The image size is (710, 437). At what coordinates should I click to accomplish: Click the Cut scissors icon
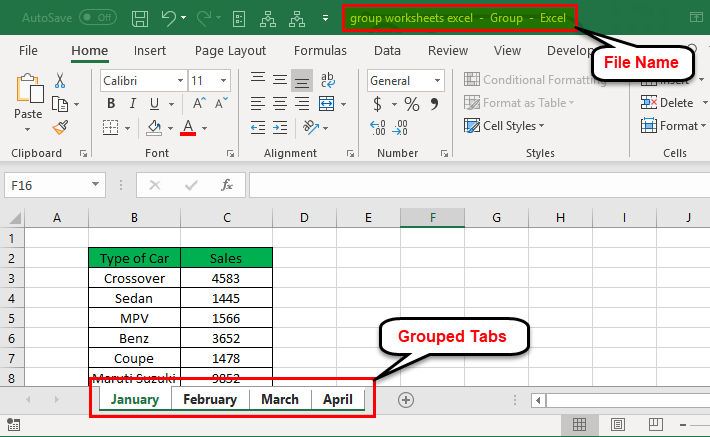60,81
